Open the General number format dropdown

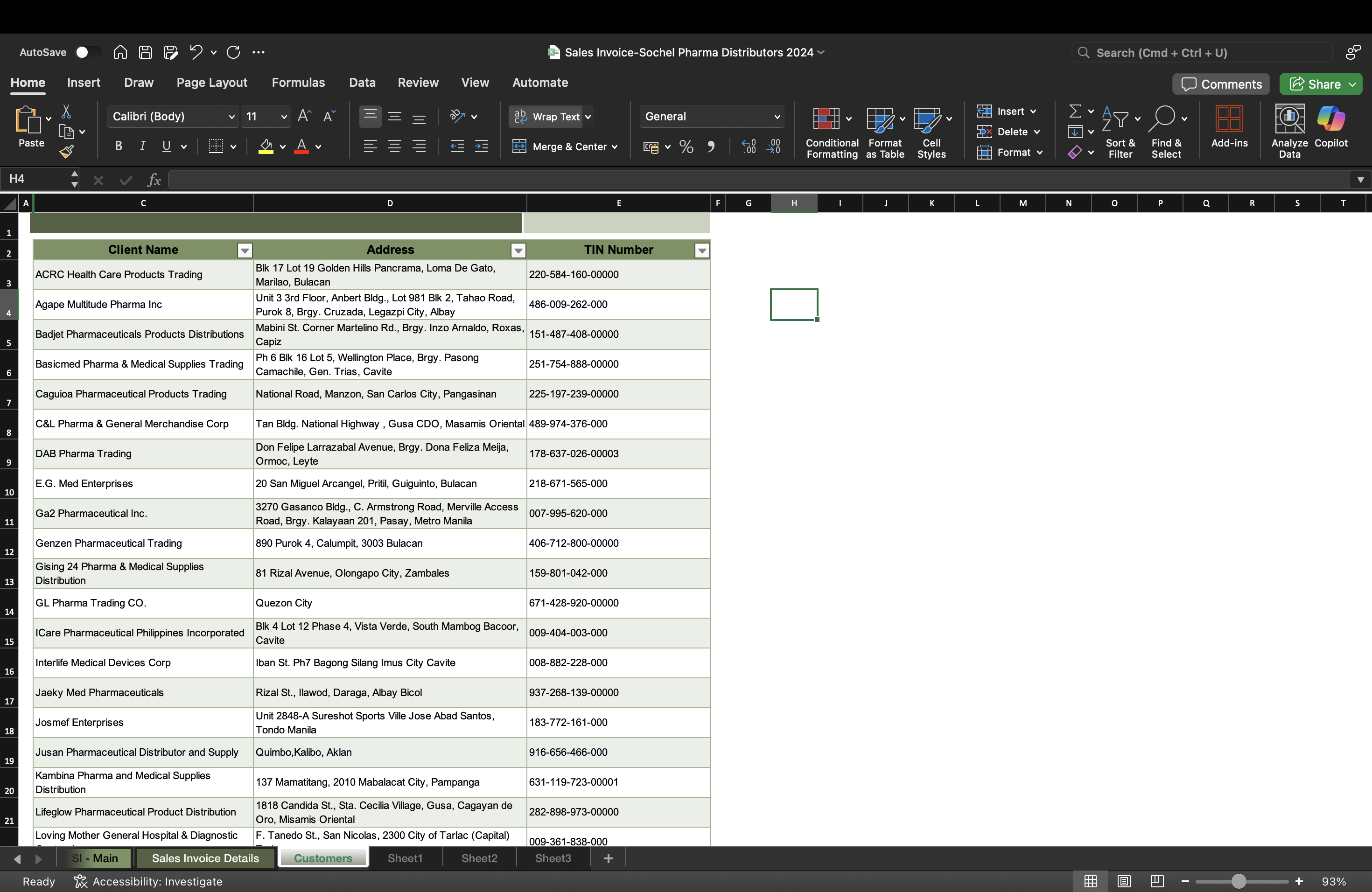click(777, 117)
